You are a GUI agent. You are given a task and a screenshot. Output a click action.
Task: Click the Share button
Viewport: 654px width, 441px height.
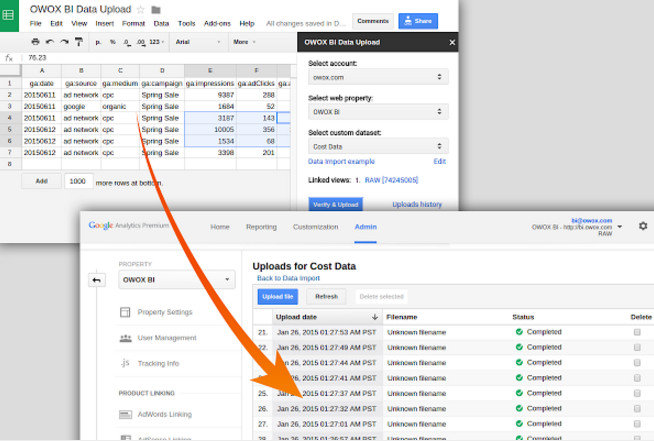(x=418, y=21)
